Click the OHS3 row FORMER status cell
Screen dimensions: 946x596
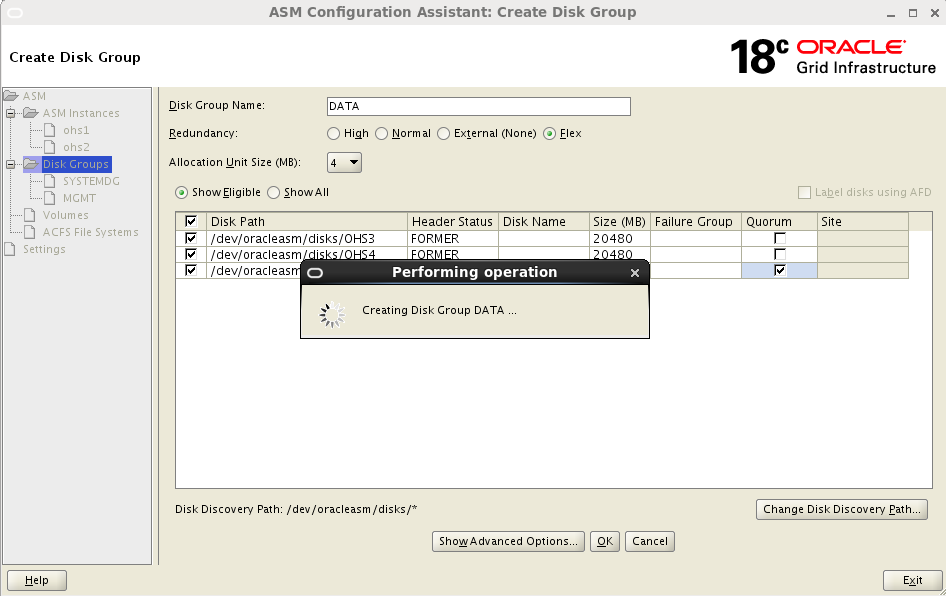[x=452, y=238]
